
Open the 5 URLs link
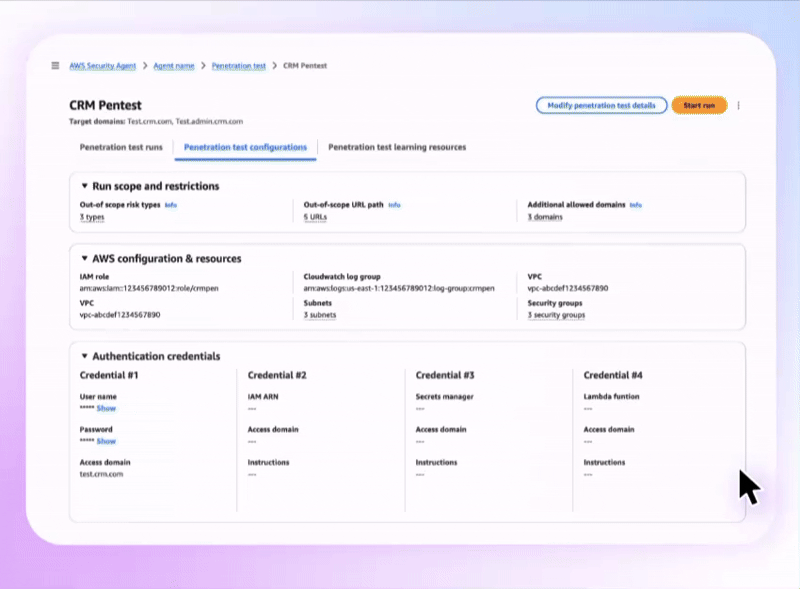coord(318,217)
